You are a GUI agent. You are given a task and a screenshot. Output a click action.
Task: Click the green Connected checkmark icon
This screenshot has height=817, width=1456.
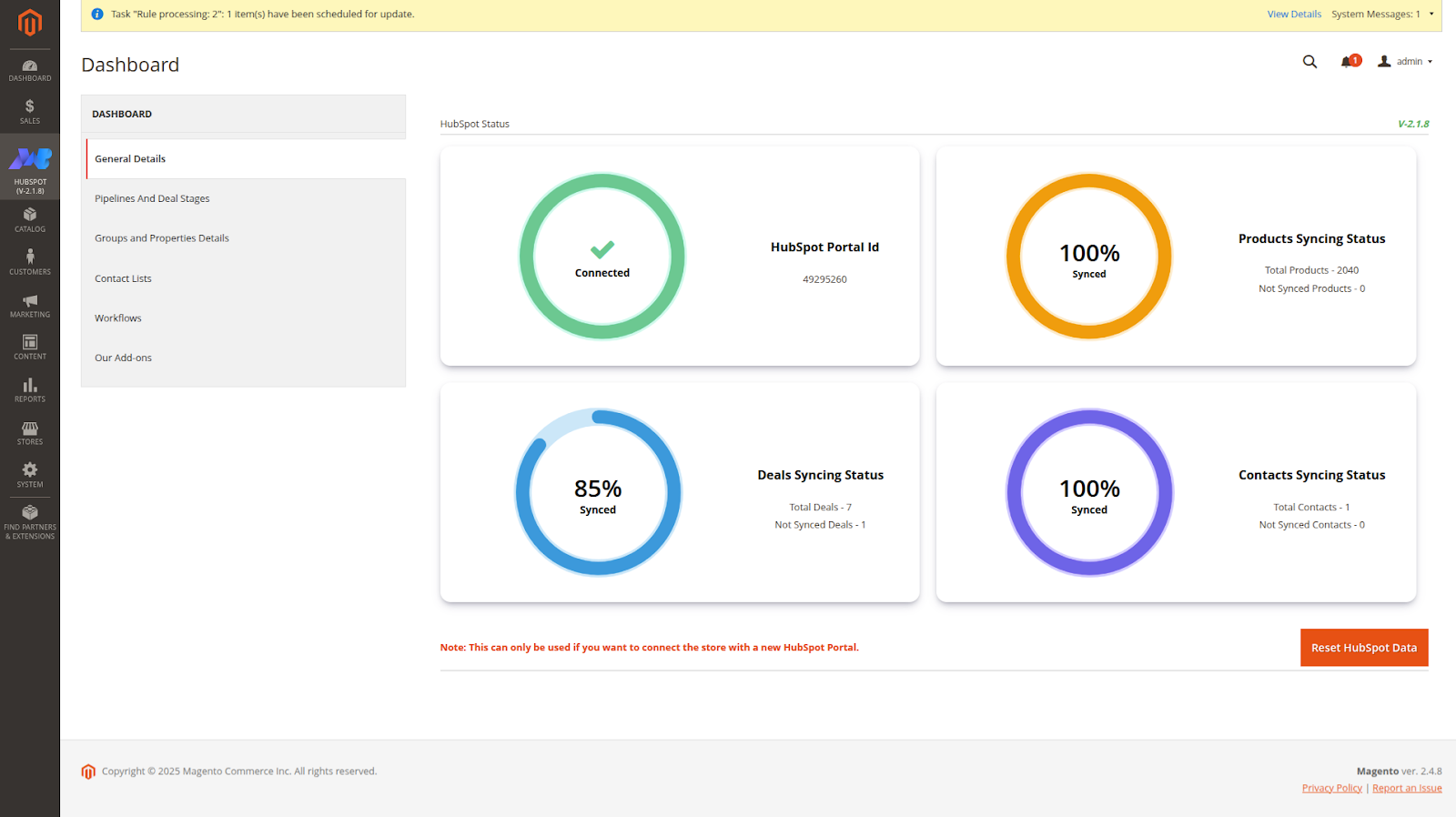point(602,249)
